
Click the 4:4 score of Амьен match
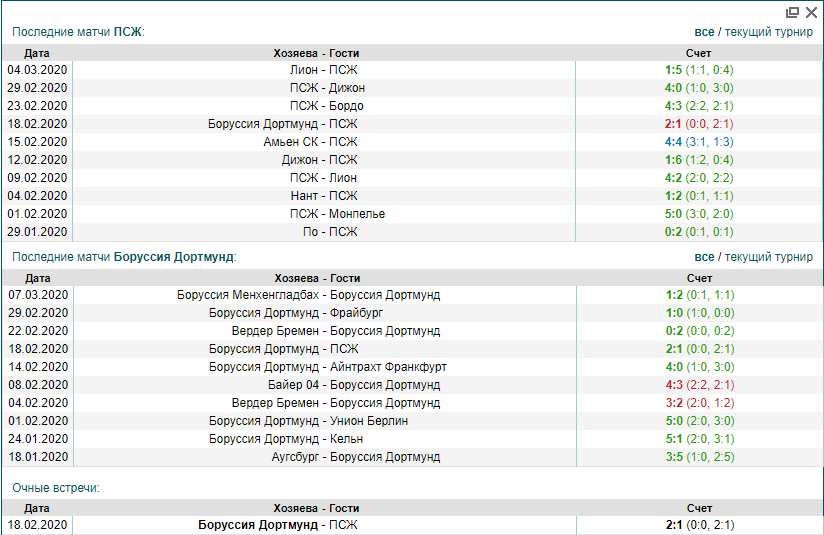(x=672, y=142)
